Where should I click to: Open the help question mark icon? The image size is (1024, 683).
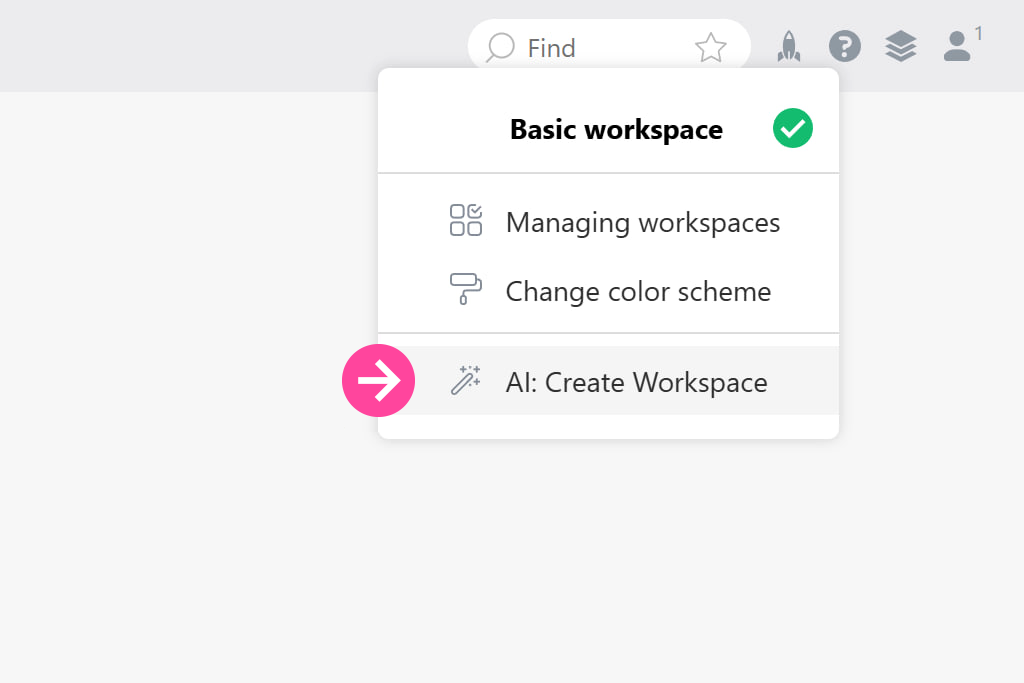pyautogui.click(x=845, y=46)
